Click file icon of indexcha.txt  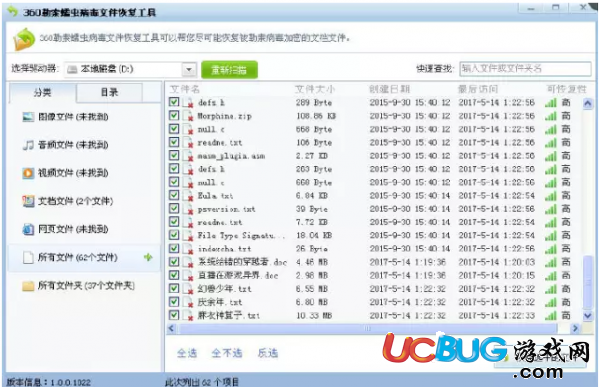(x=188, y=249)
